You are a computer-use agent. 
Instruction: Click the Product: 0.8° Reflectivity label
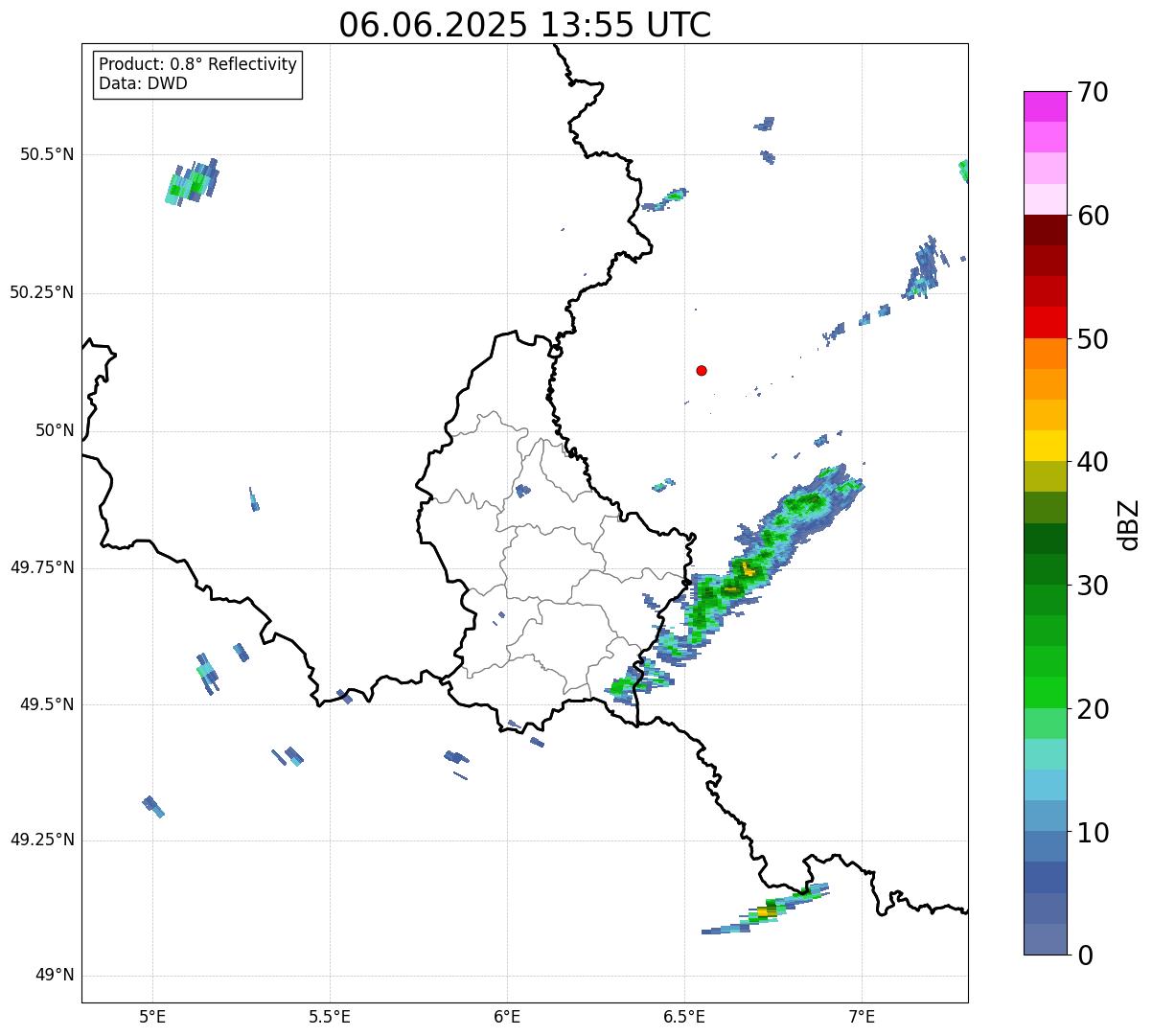click(198, 64)
